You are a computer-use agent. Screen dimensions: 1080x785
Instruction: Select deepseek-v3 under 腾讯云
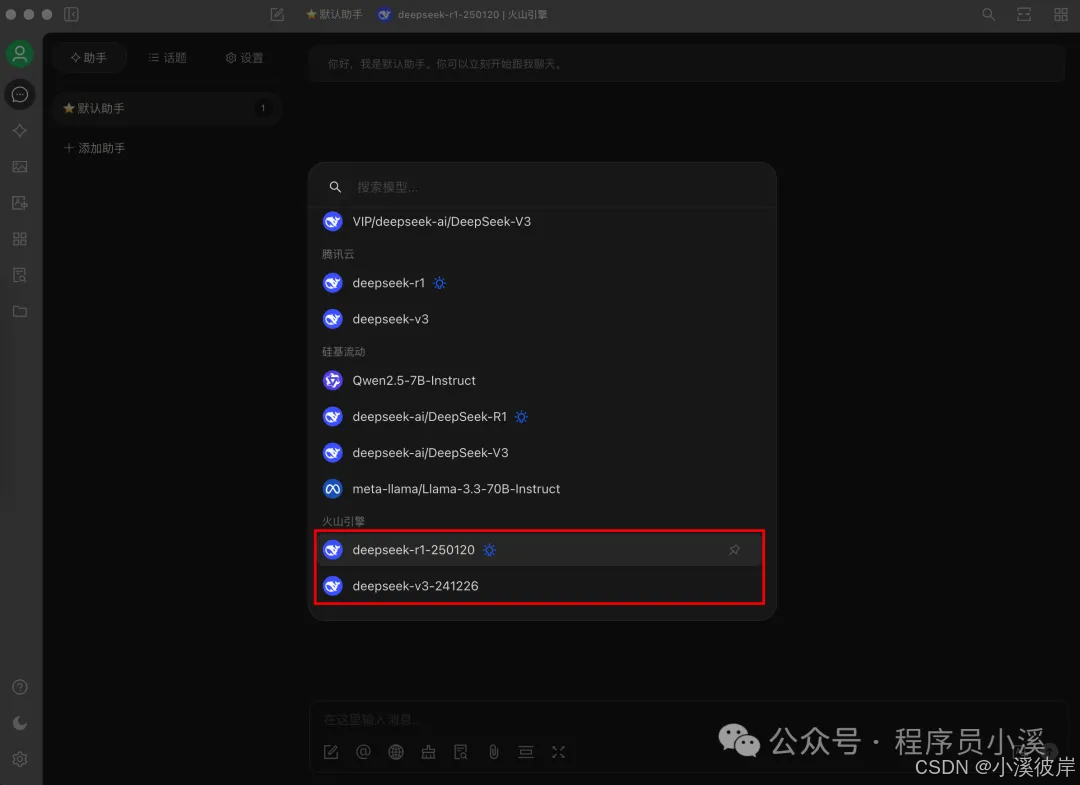point(542,319)
